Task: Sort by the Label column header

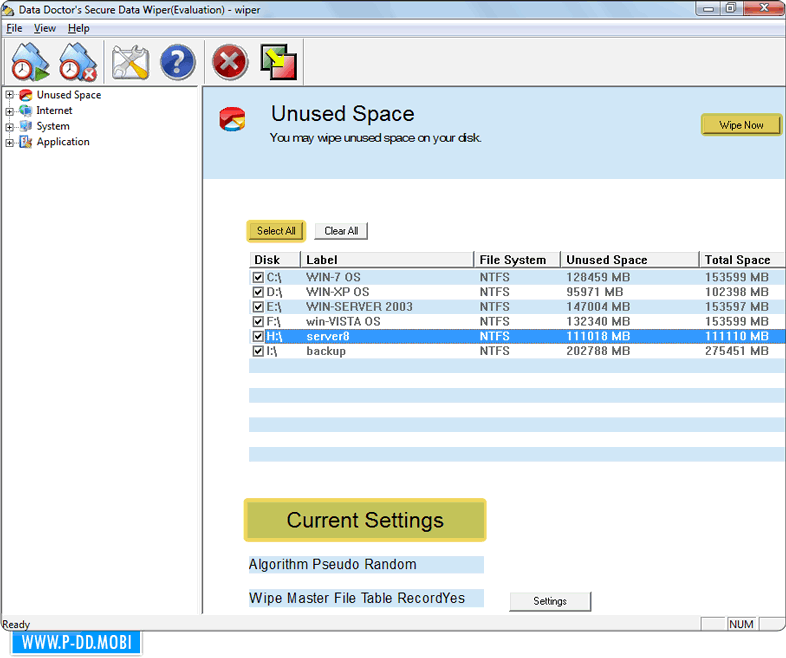Action: [386, 260]
